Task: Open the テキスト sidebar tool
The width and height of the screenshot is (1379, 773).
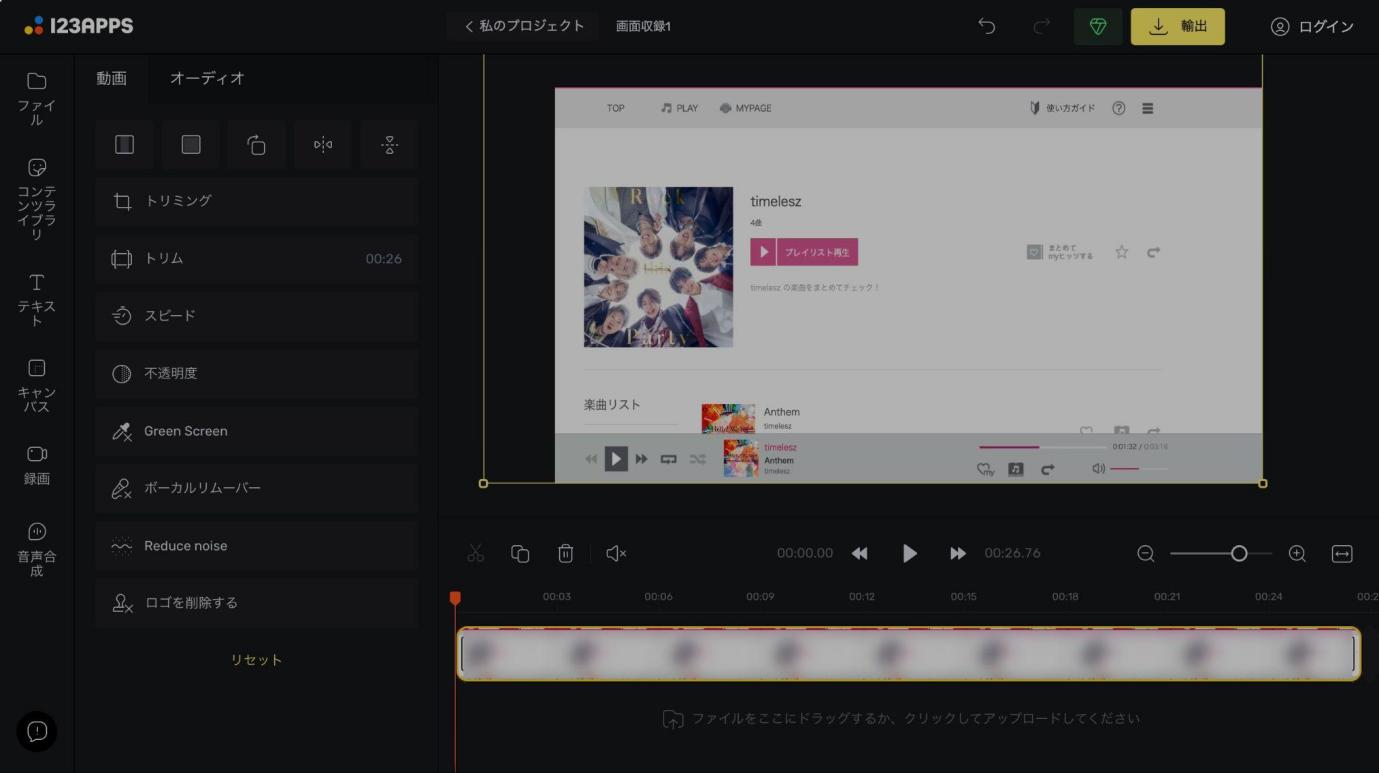Action: [37, 300]
